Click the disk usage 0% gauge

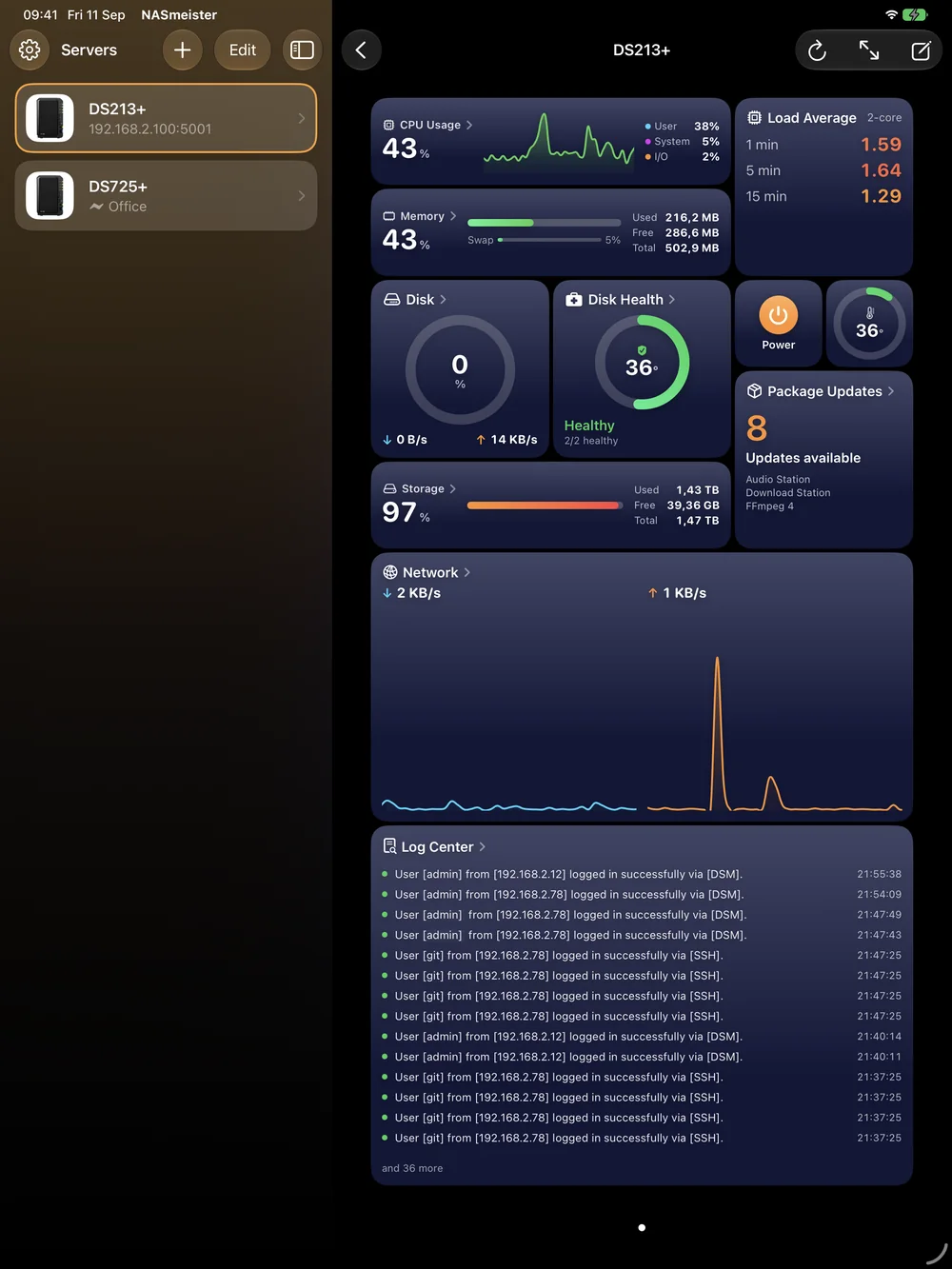coord(460,369)
